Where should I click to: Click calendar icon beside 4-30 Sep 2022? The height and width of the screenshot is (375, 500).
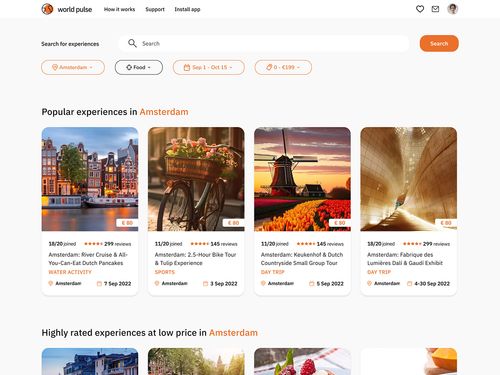[x=410, y=284]
